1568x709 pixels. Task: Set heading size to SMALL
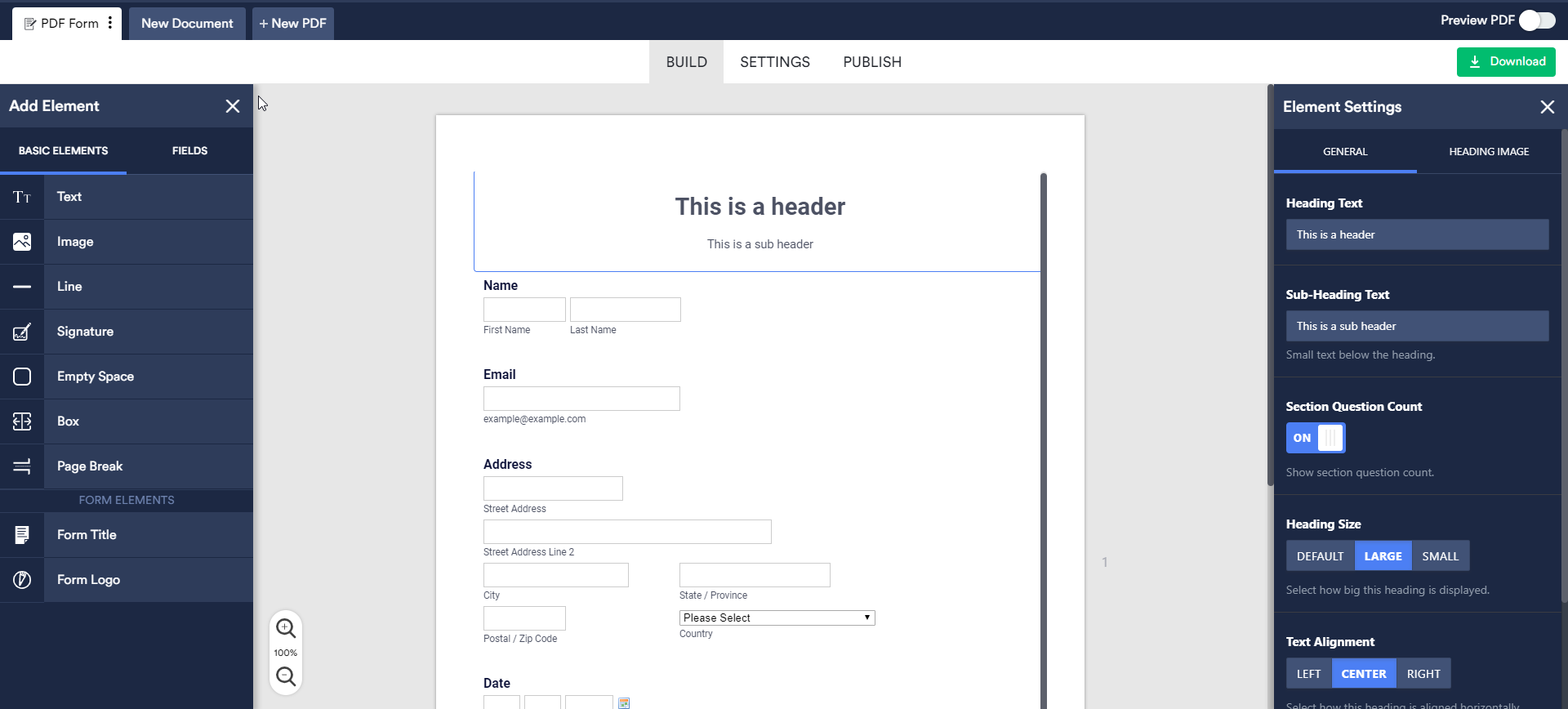[1440, 556]
